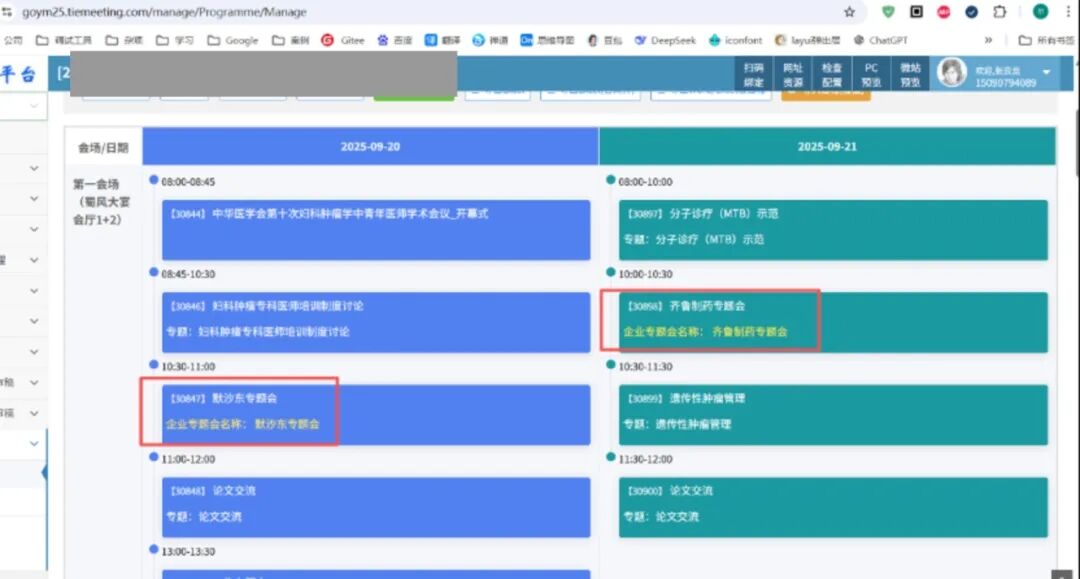The height and width of the screenshot is (579, 1080).
Task: Click the 扫码绑定 header menu item
Action: pyautogui.click(x=753, y=75)
